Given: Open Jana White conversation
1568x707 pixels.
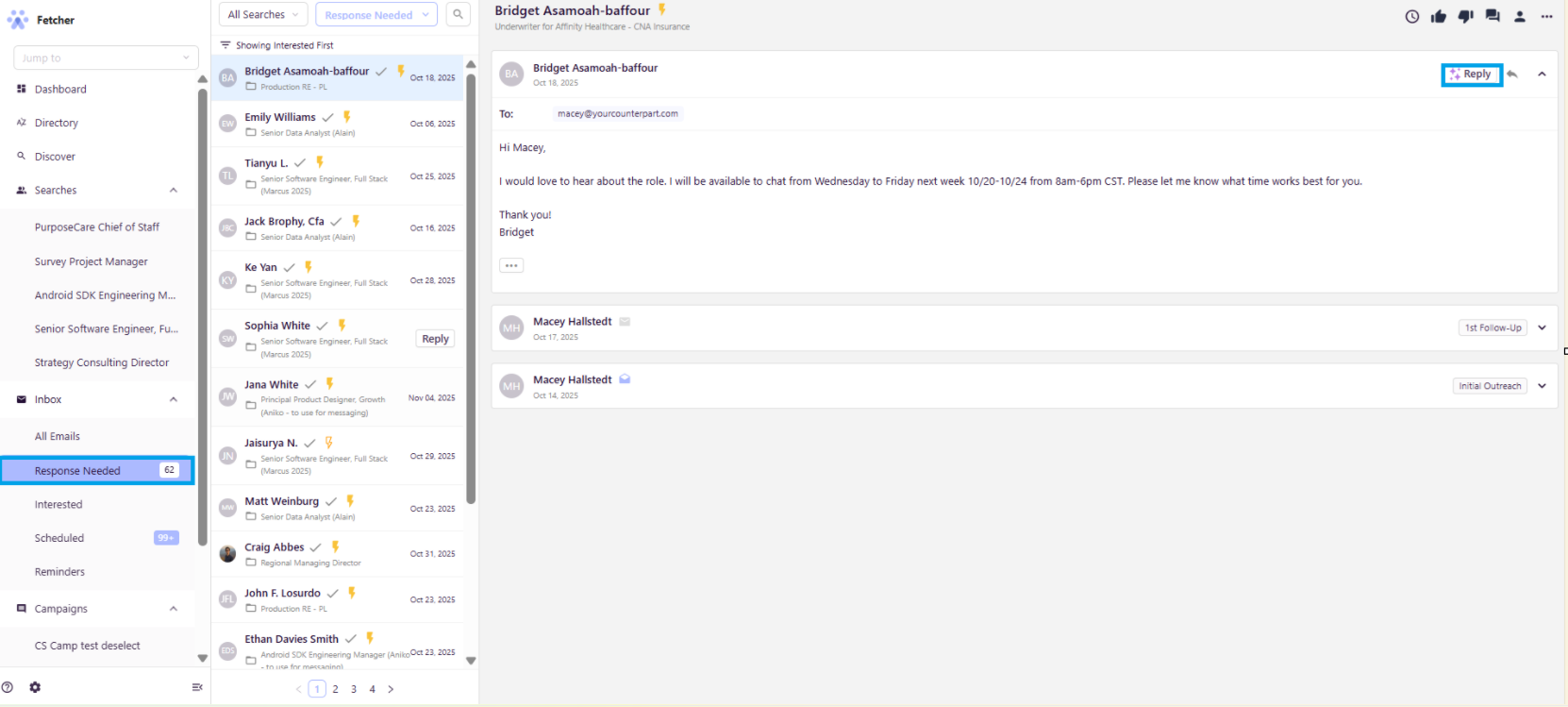Looking at the screenshot, I should (x=338, y=397).
